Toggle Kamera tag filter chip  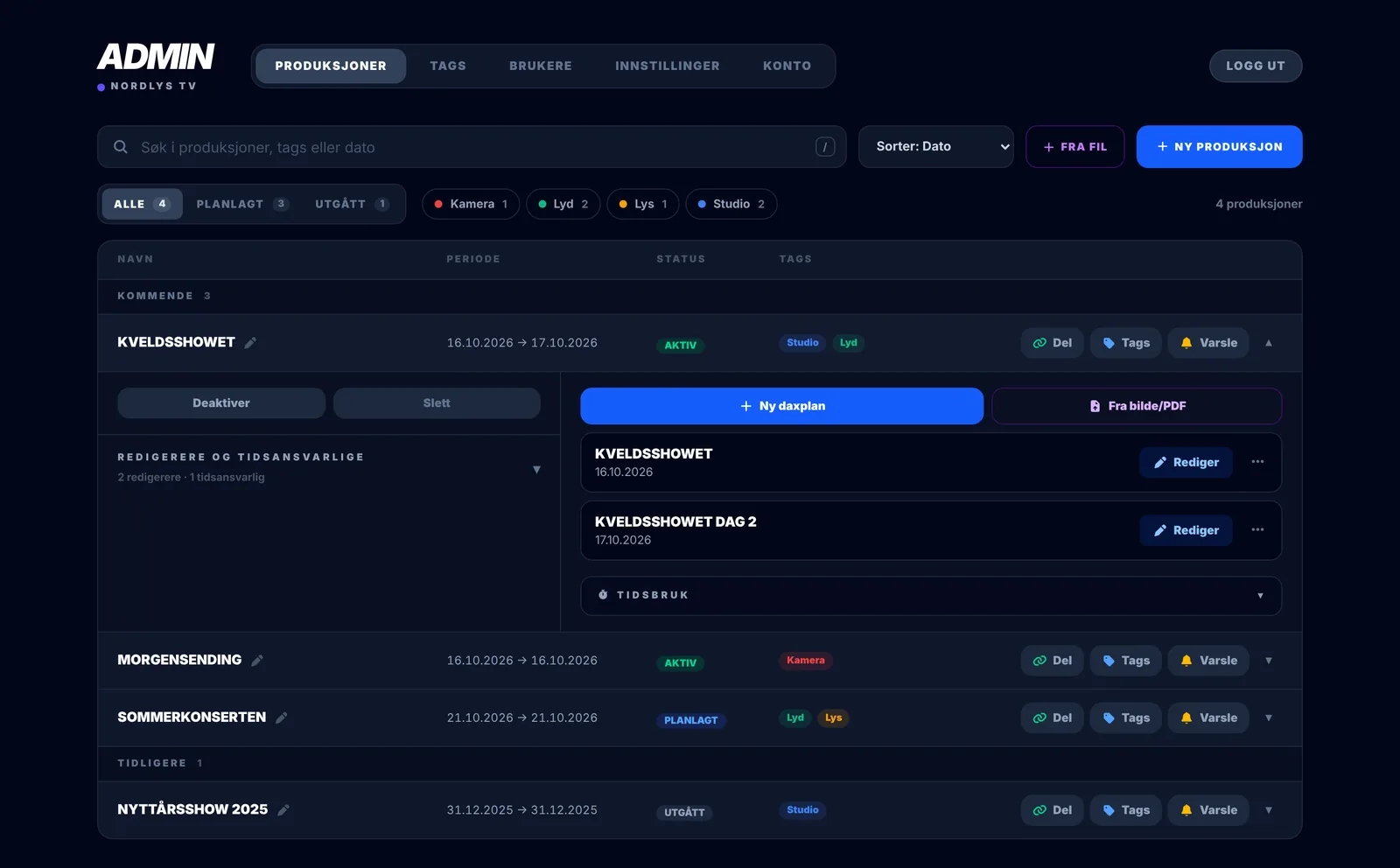(x=471, y=204)
